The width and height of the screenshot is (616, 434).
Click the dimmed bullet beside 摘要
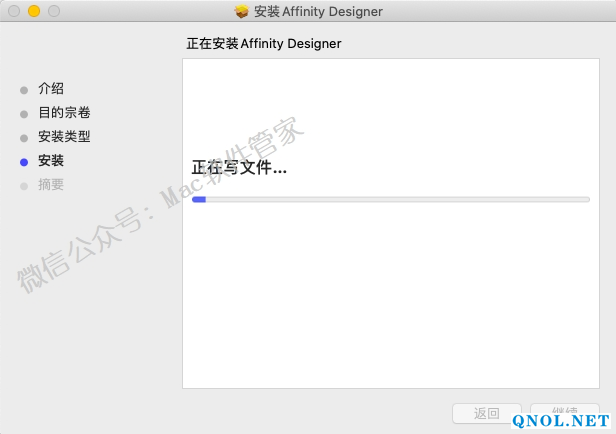coord(24,185)
